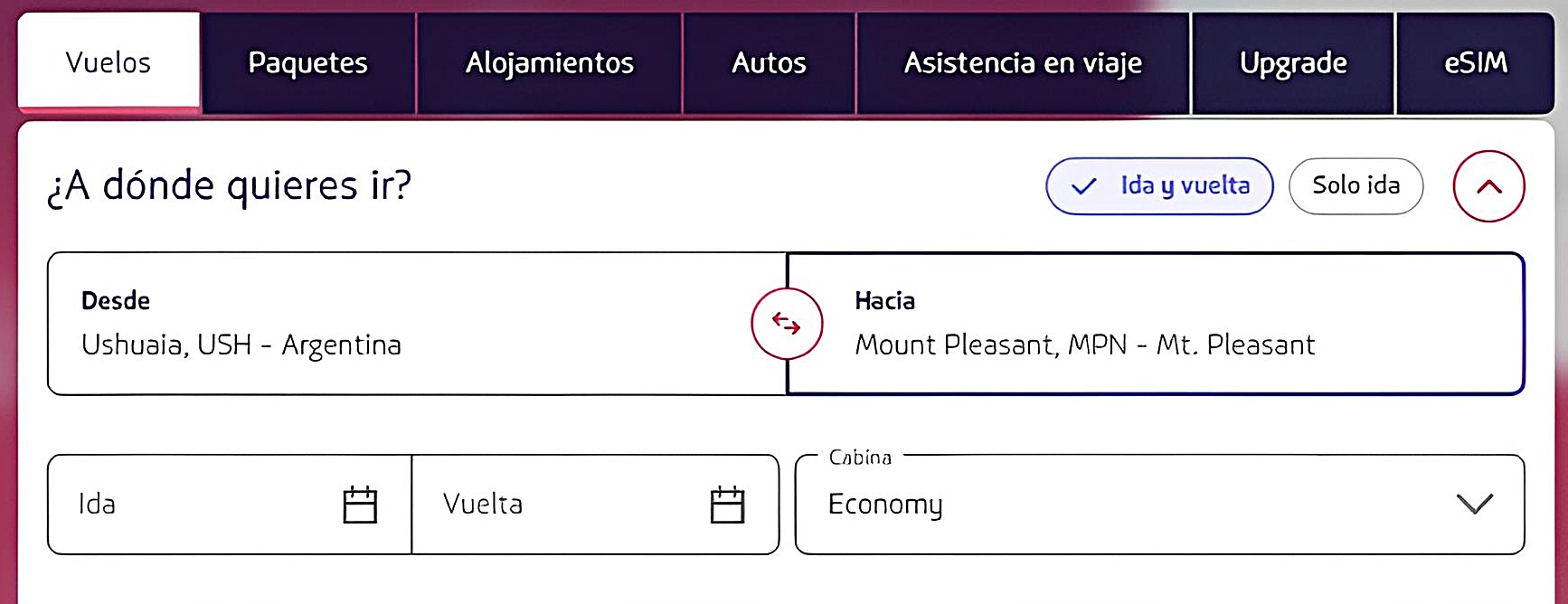The height and width of the screenshot is (604, 1568).
Task: Open the Ida date calendar icon
Action: [x=360, y=505]
